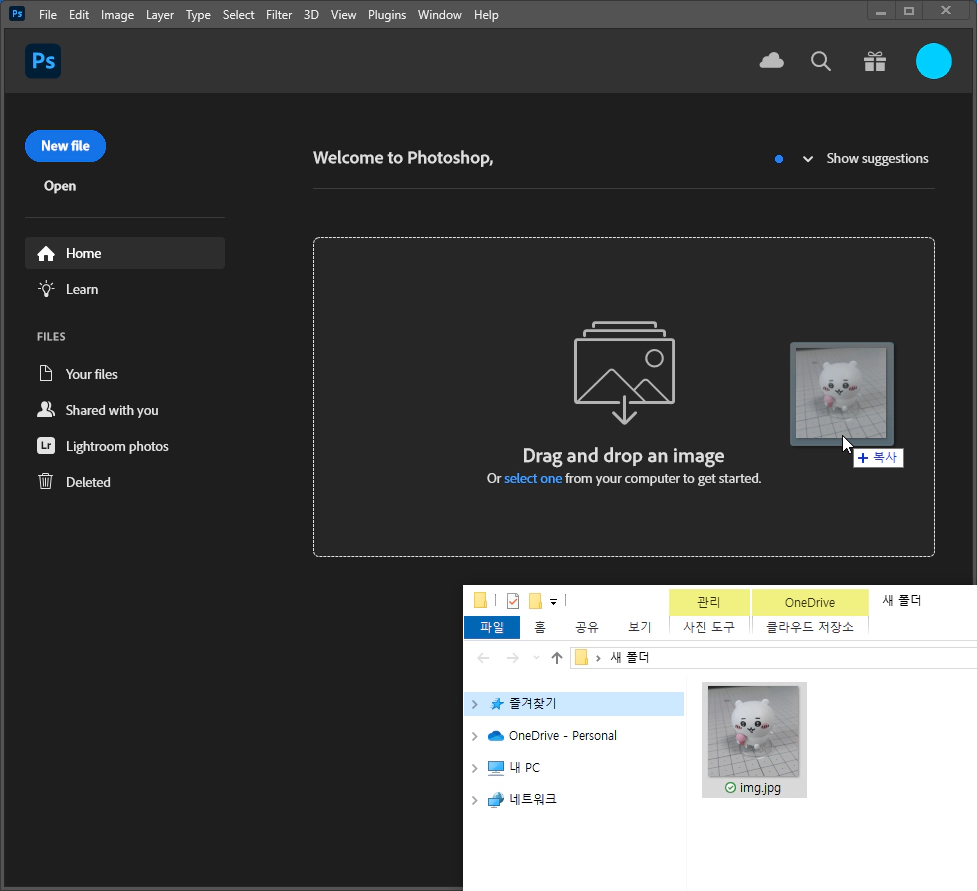Open the Select menu
Screen dimensions: 977x891
[x=238, y=15]
